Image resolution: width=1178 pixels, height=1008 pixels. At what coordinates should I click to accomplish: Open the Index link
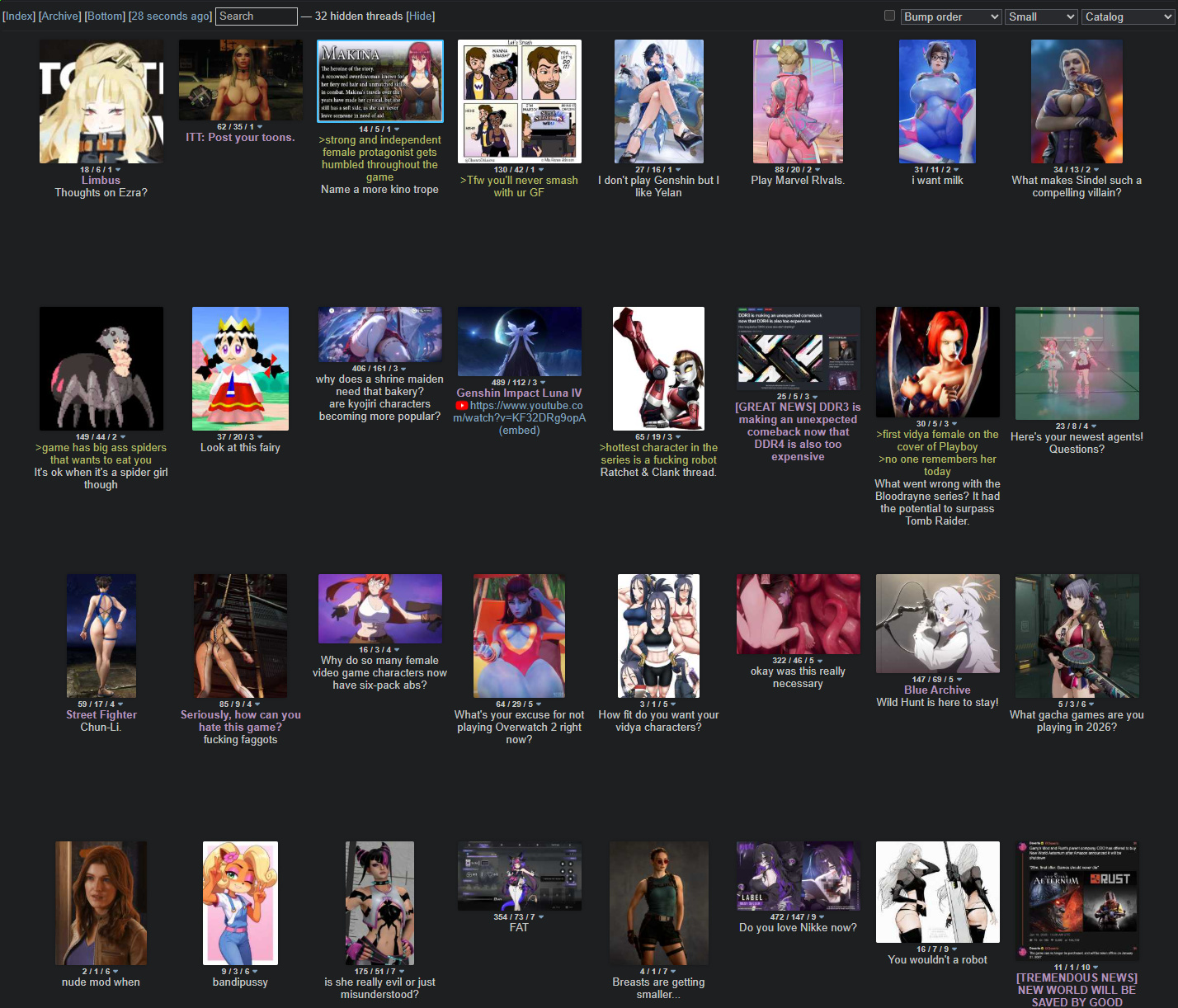(x=19, y=16)
